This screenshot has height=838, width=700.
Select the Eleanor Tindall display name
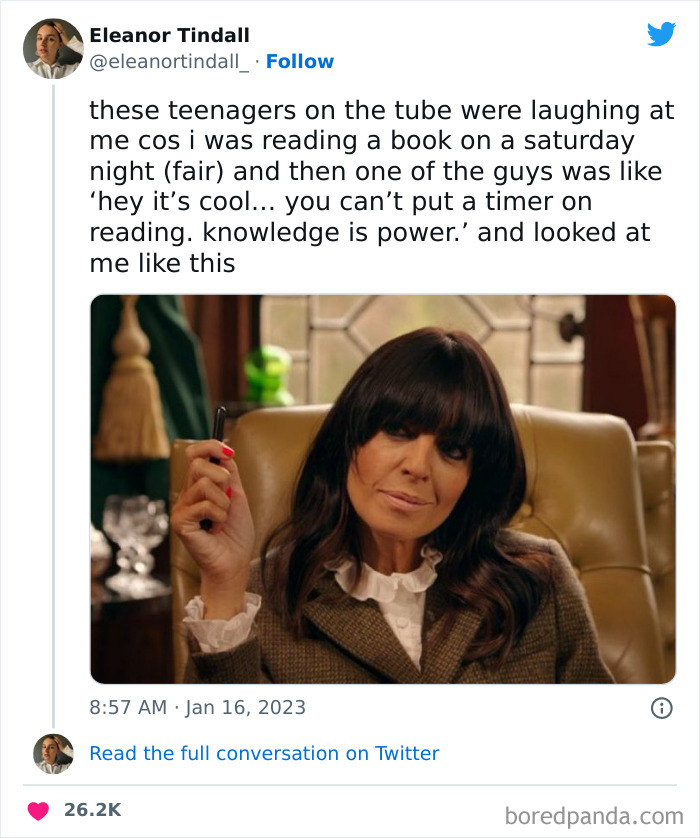pyautogui.click(x=168, y=33)
